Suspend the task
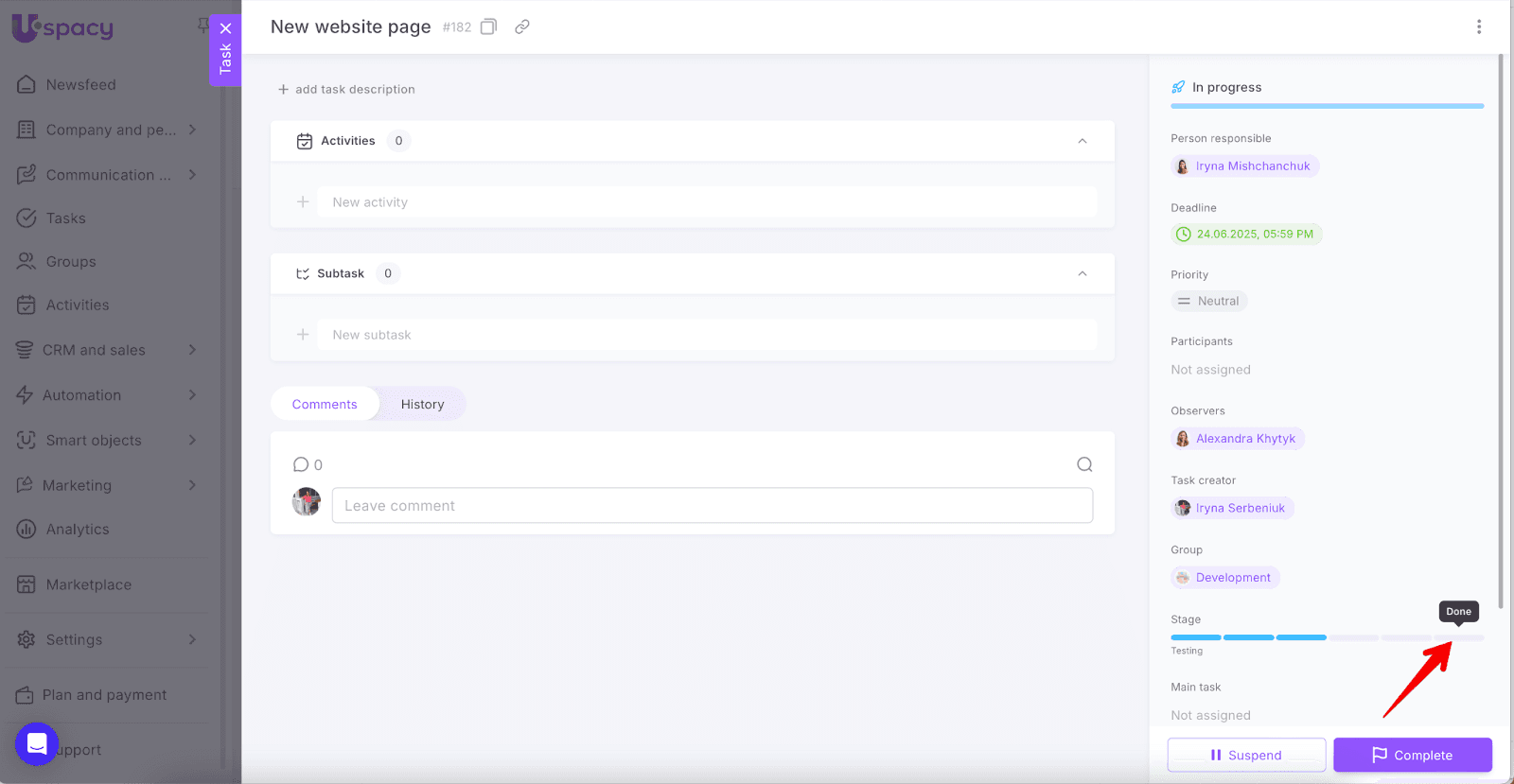1514x784 pixels. pyautogui.click(x=1245, y=755)
